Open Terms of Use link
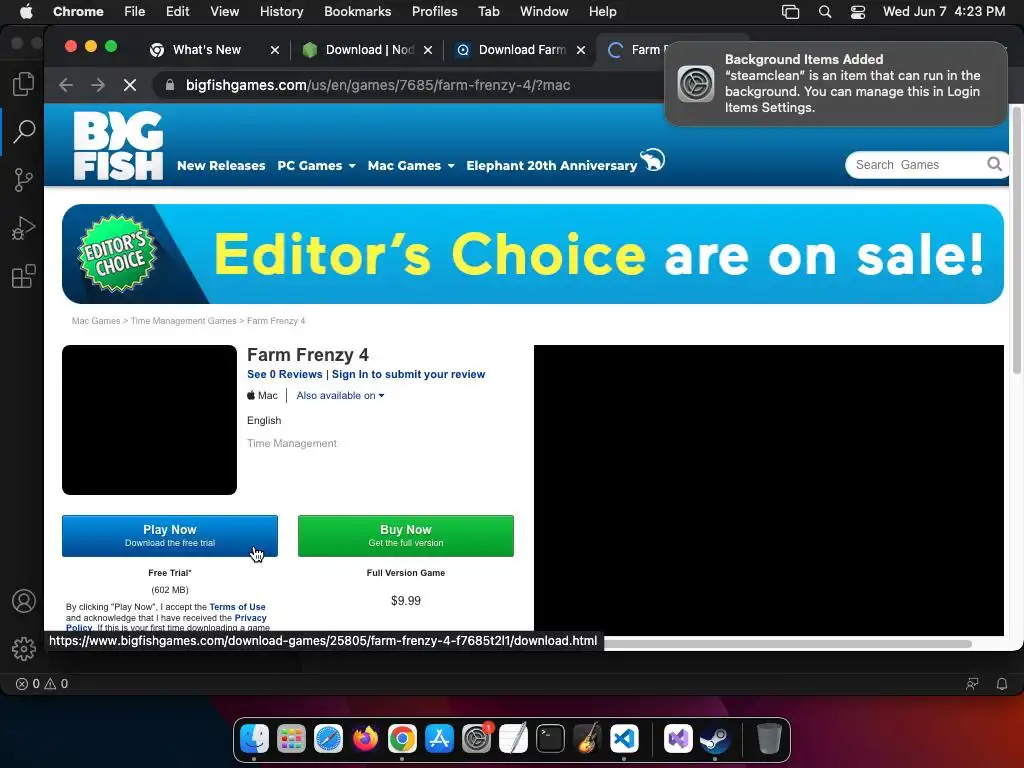The height and width of the screenshot is (768, 1024). (x=237, y=607)
